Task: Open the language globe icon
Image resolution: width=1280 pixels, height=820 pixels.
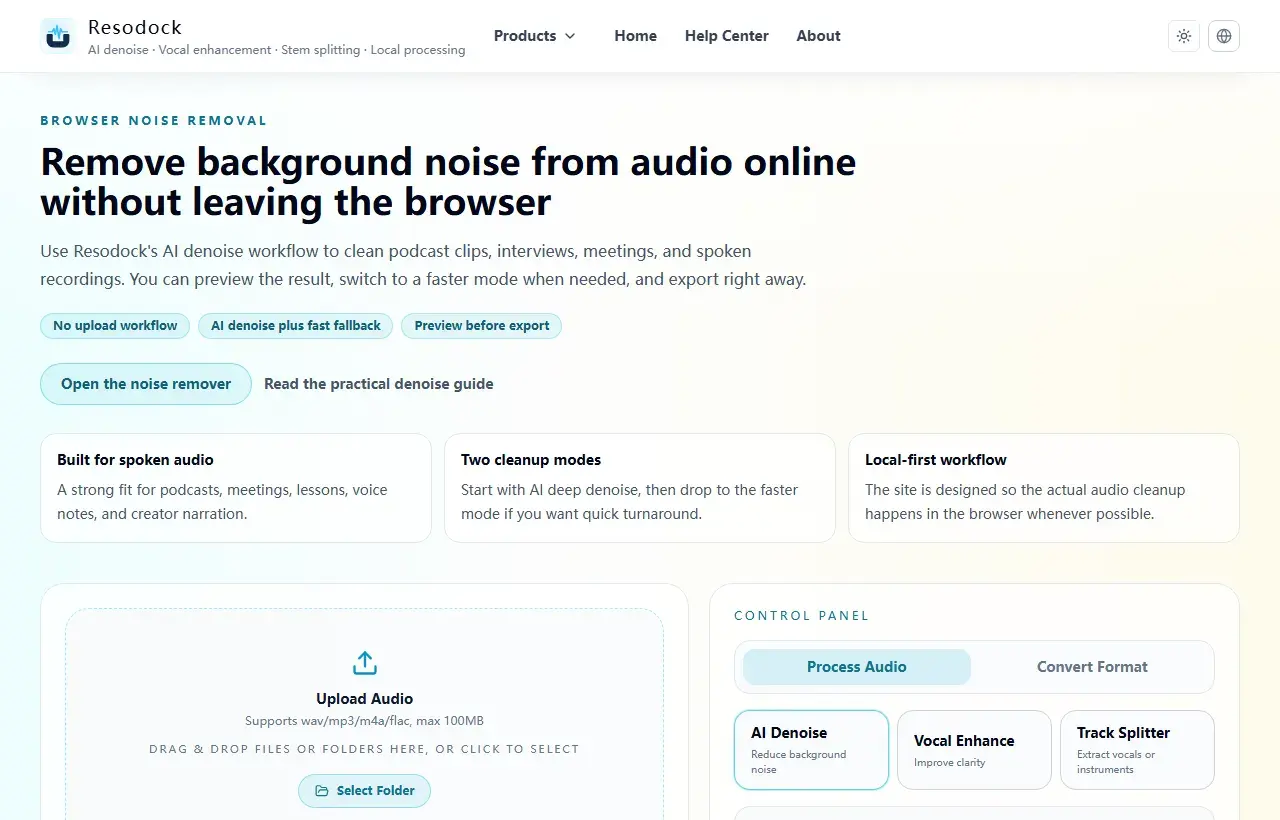Action: point(1224,36)
